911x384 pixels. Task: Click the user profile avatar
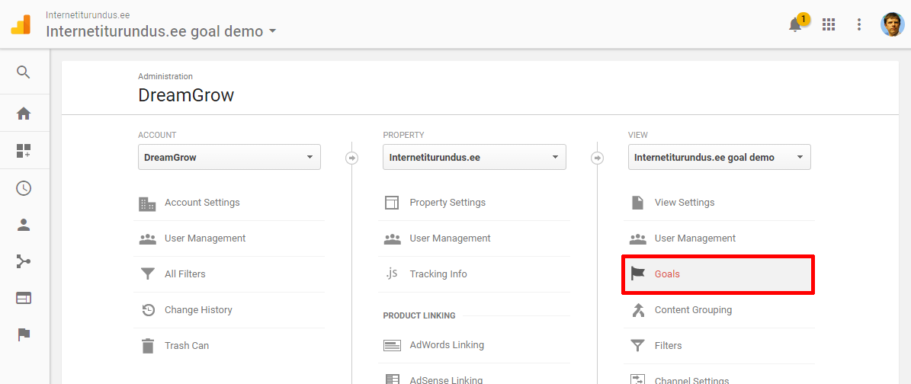[892, 24]
